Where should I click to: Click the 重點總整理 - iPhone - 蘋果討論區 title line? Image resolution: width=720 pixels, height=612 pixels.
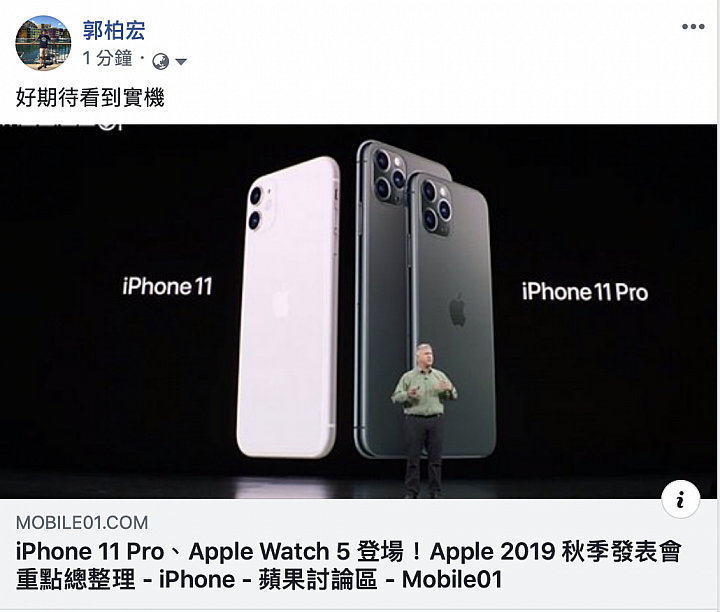point(259,579)
